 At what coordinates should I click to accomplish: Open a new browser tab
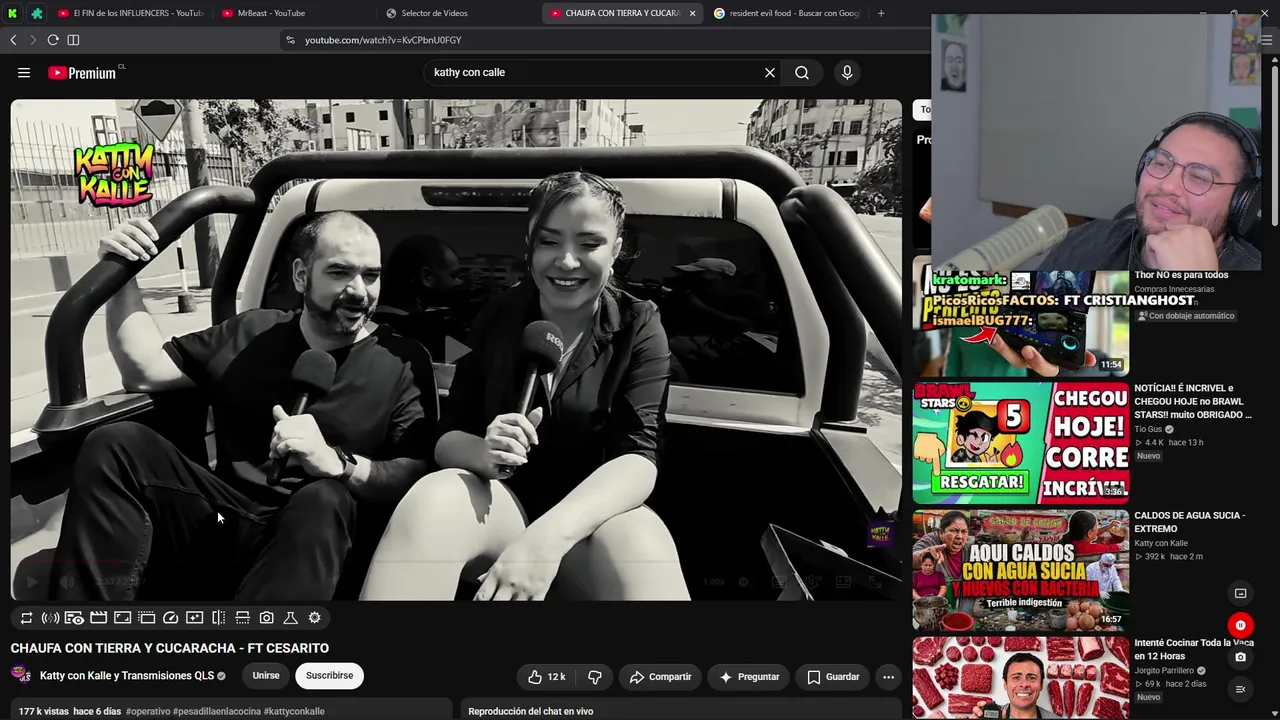pos(881,13)
